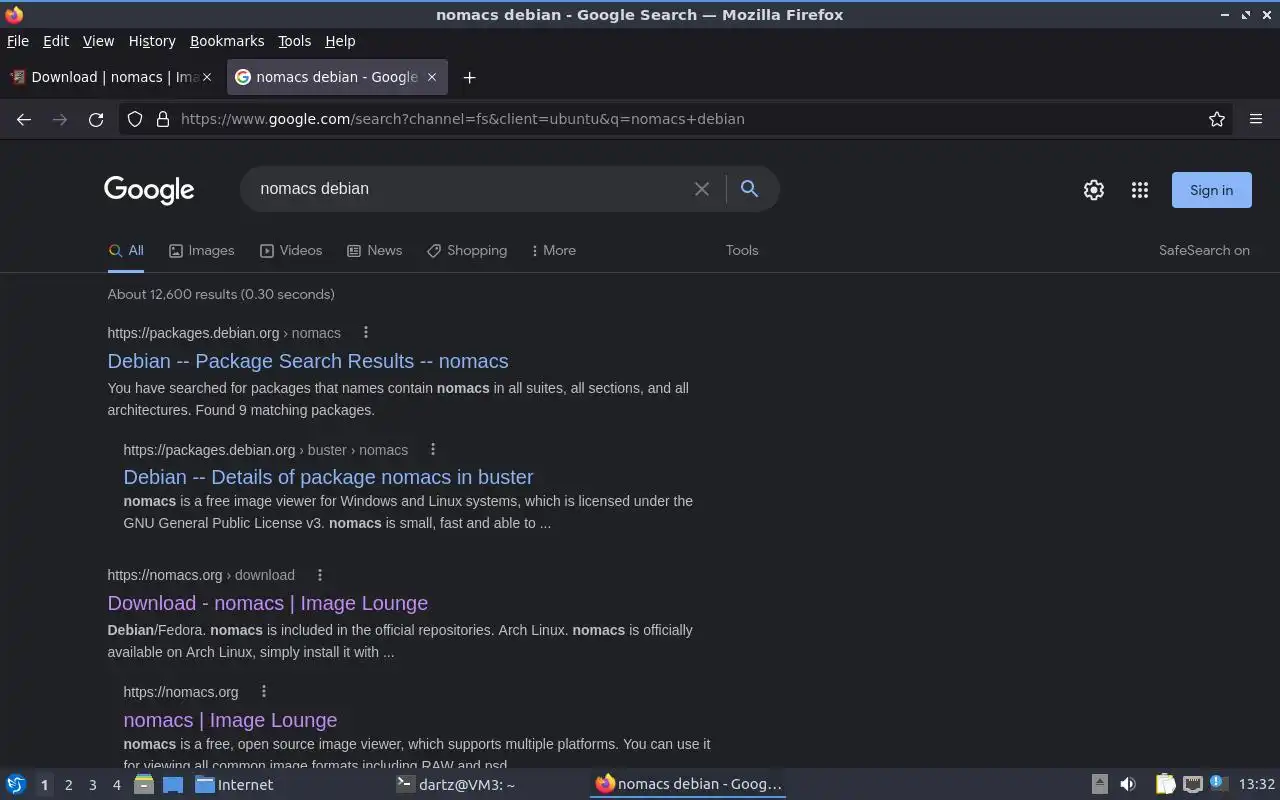
Task: Switch to Shopping results tab
Action: tap(466, 250)
